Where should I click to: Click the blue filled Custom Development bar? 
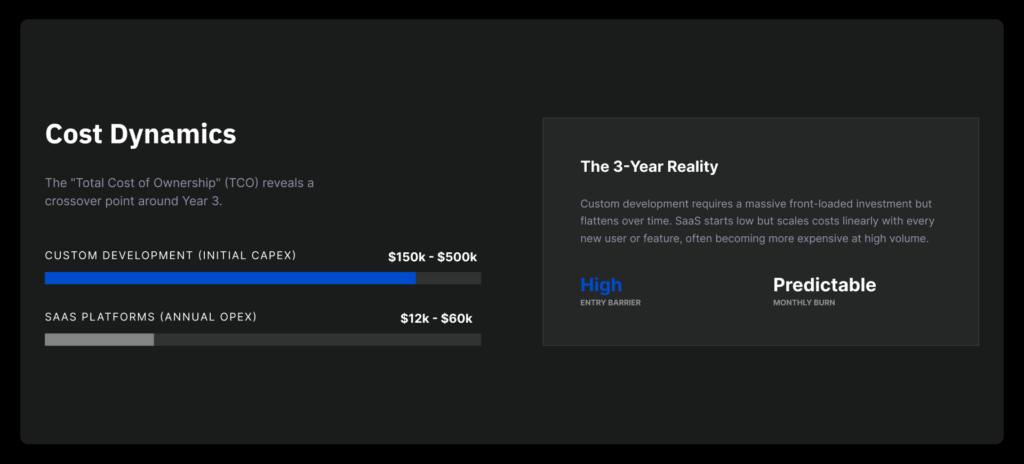coord(230,278)
